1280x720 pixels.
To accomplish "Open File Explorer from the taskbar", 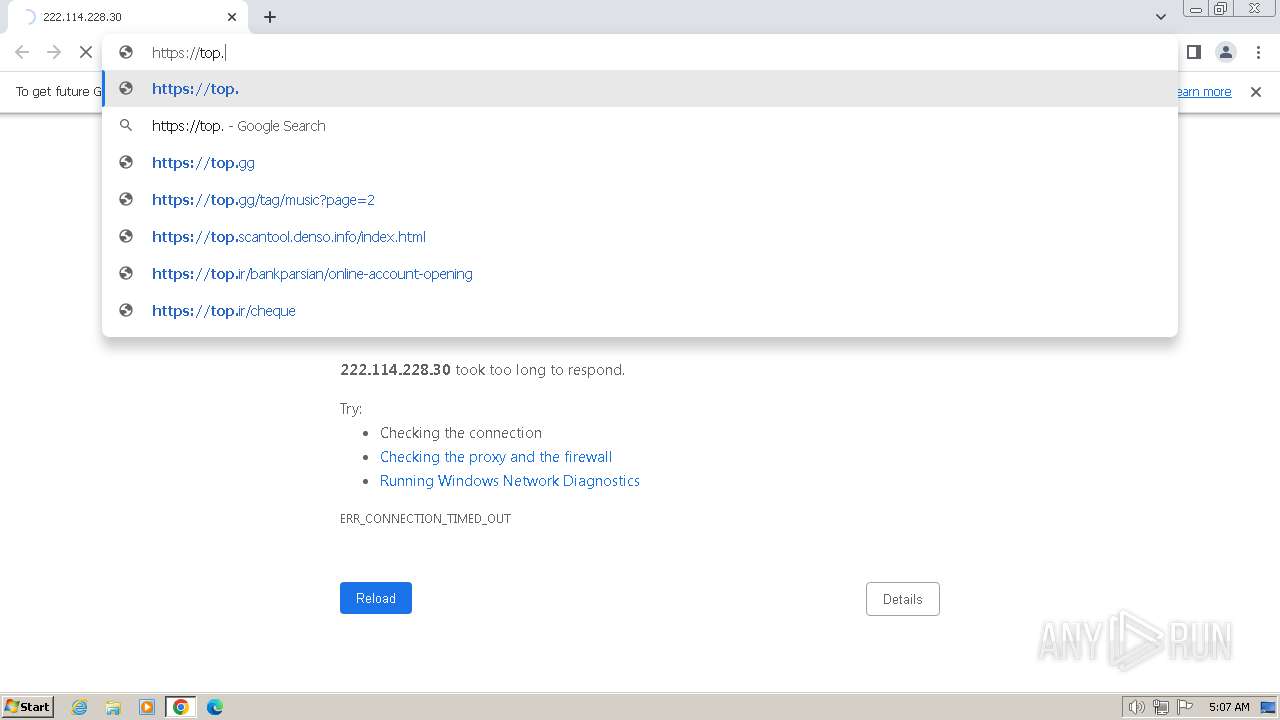I will [113, 707].
